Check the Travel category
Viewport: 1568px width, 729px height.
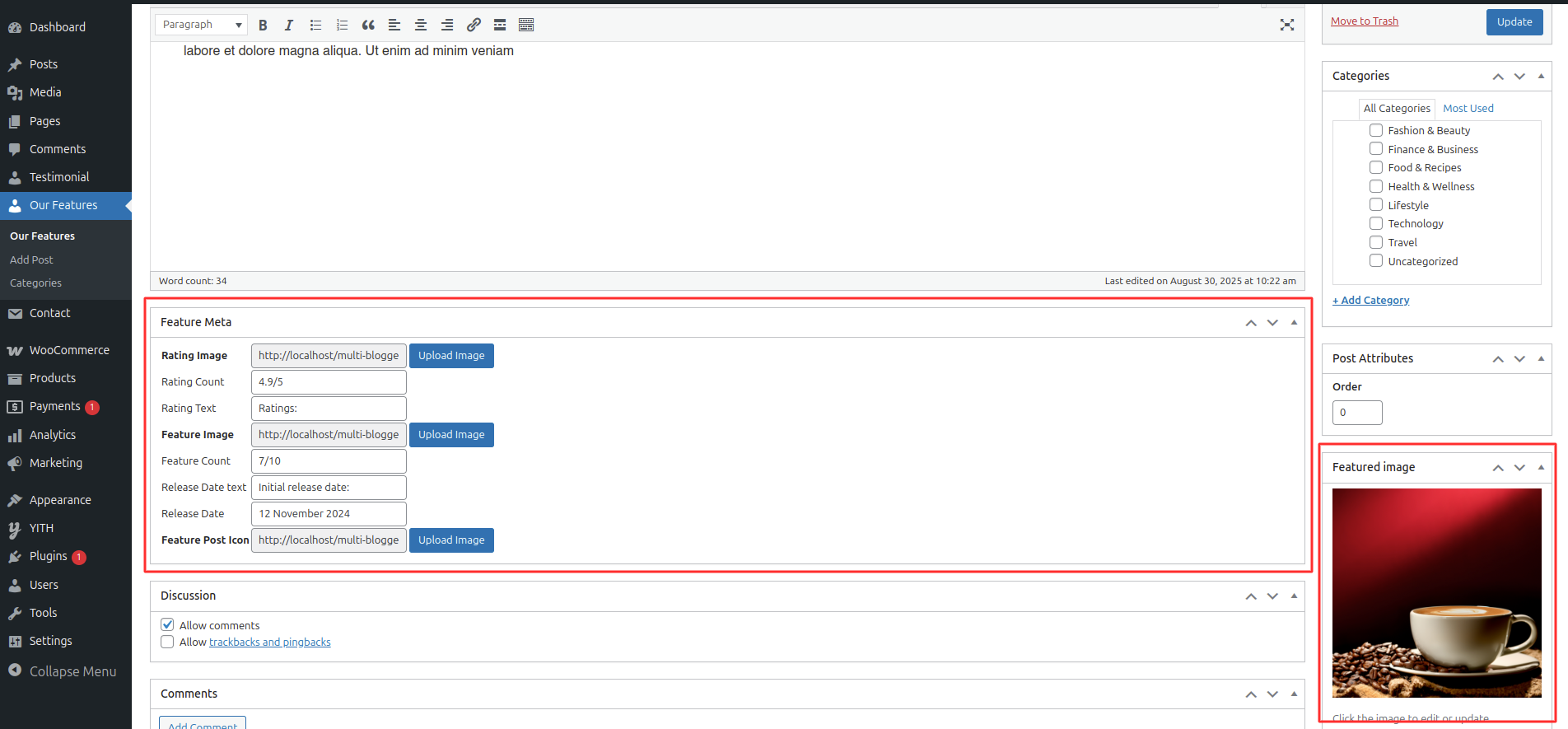(x=1376, y=242)
